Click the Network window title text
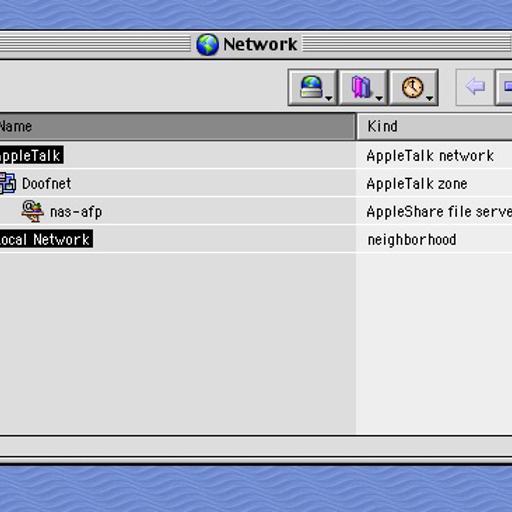Image resolution: width=512 pixels, height=512 pixels. pyautogui.click(x=260, y=44)
